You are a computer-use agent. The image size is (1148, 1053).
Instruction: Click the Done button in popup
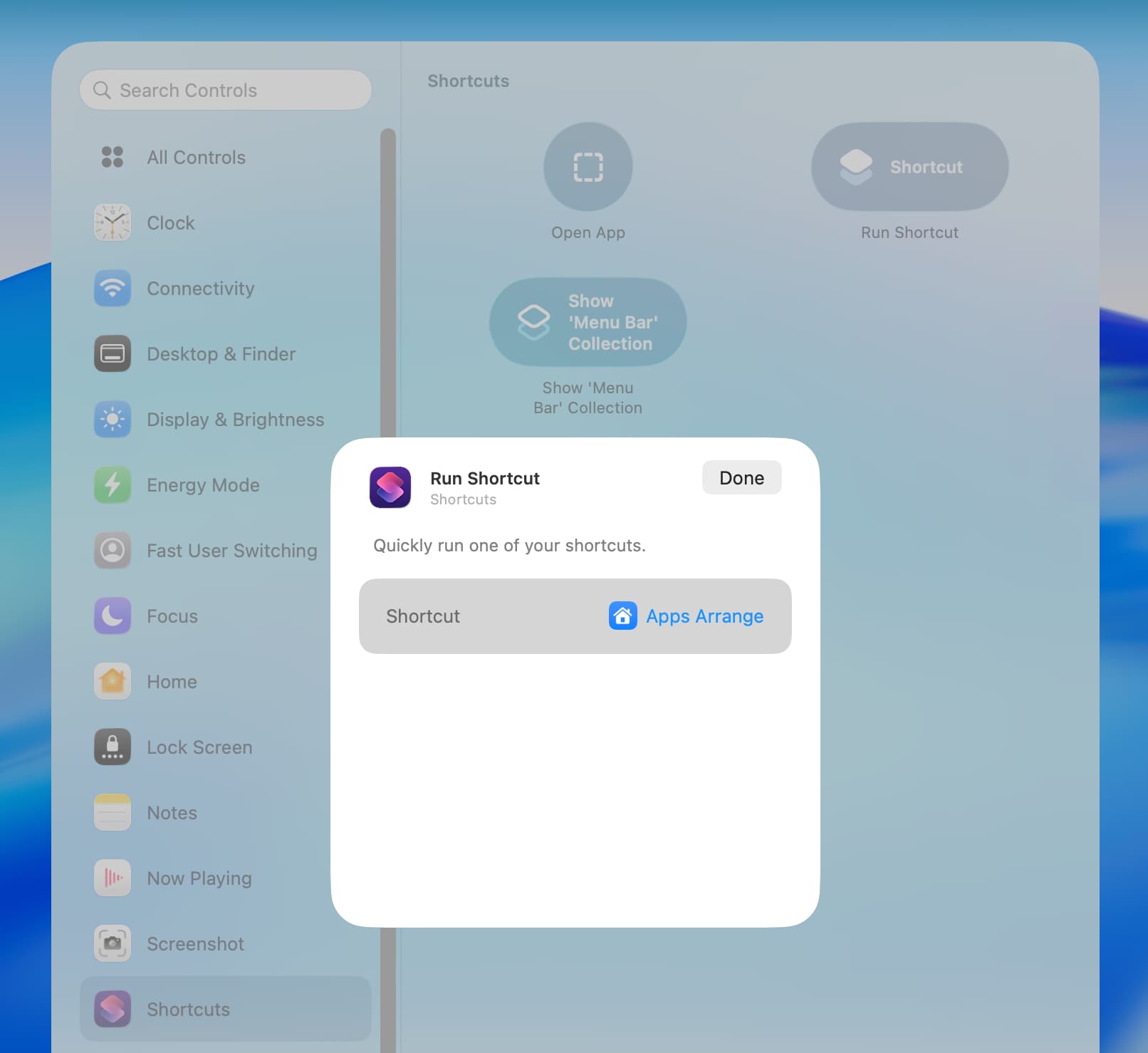[741, 477]
